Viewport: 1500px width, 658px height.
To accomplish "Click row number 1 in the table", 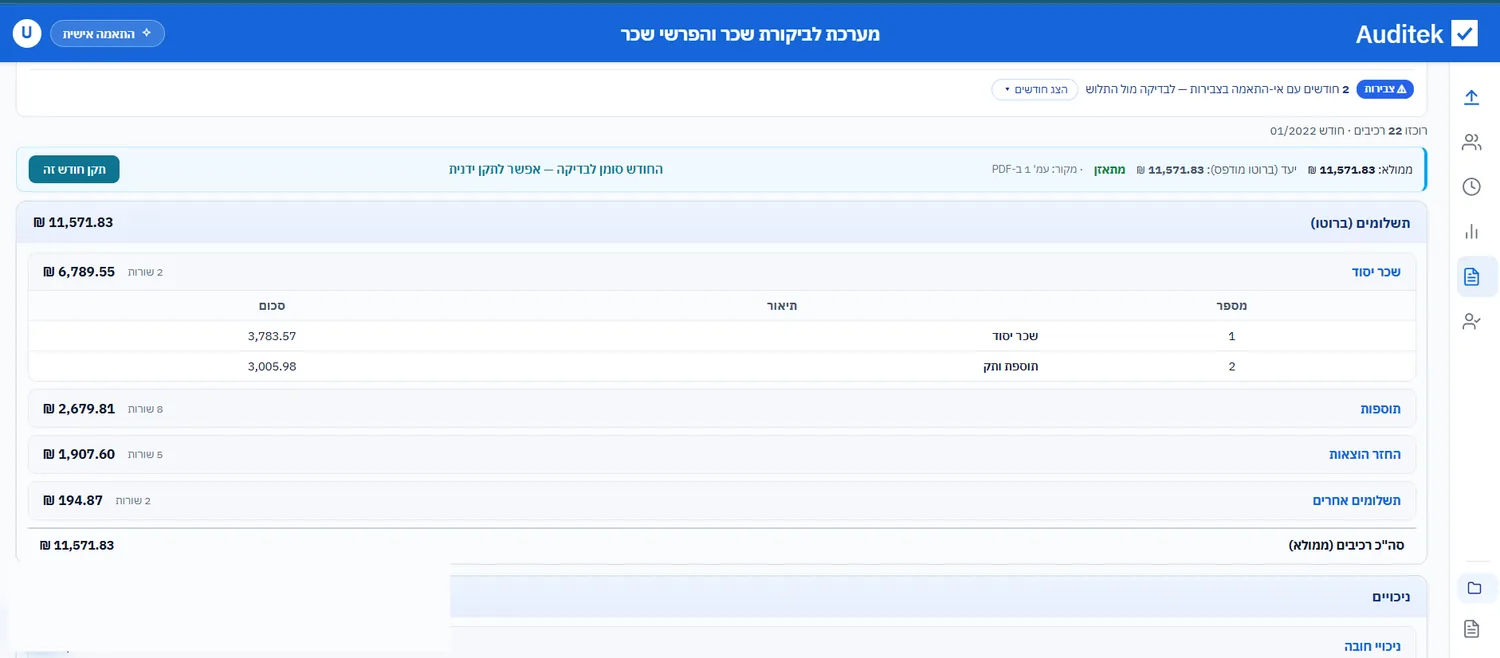I will [x=1231, y=336].
